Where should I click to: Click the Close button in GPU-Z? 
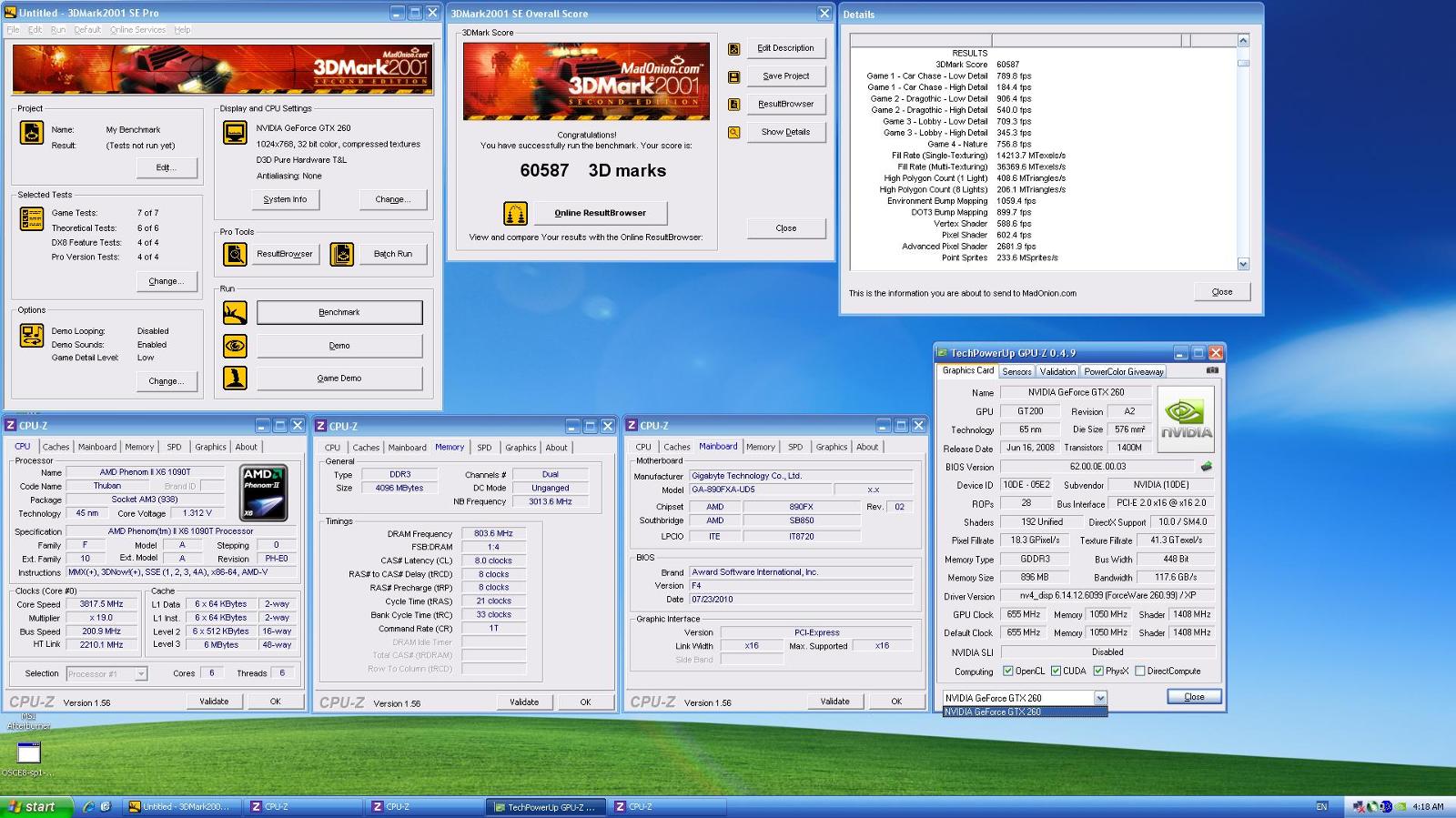[x=1194, y=697]
